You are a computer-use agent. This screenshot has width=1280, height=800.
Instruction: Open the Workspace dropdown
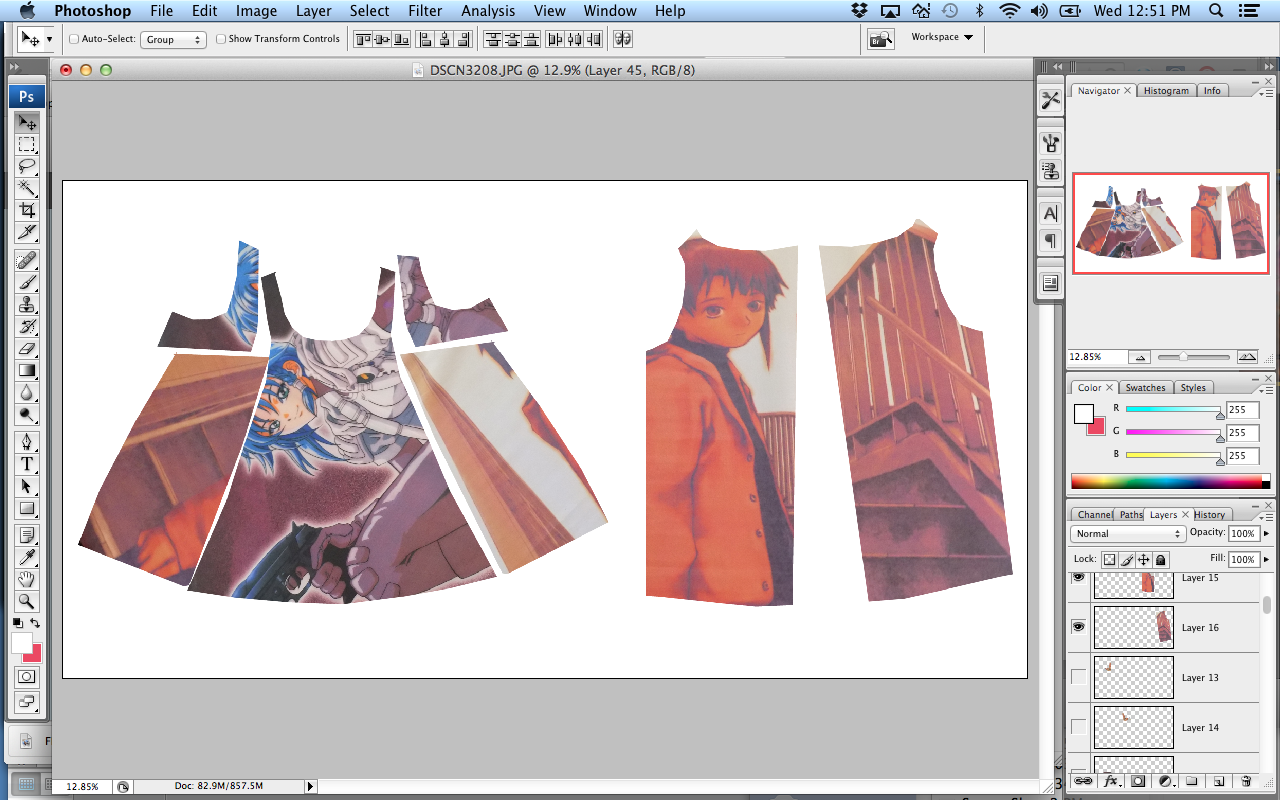tap(942, 37)
